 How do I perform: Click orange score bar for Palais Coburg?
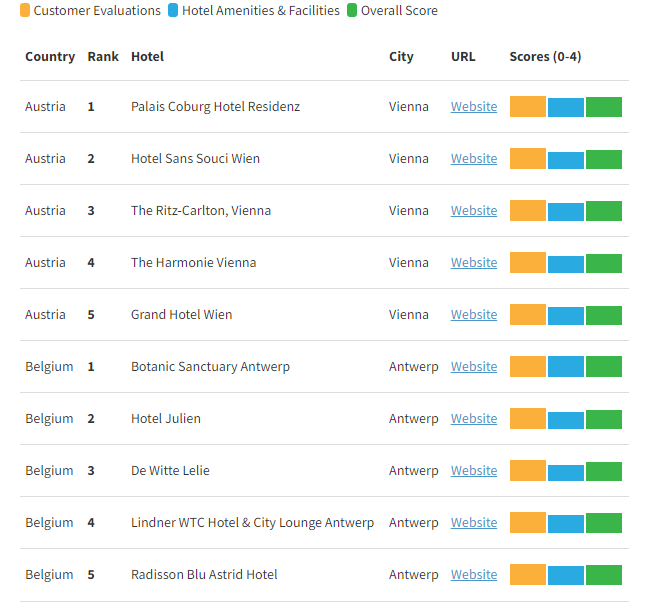pos(528,107)
